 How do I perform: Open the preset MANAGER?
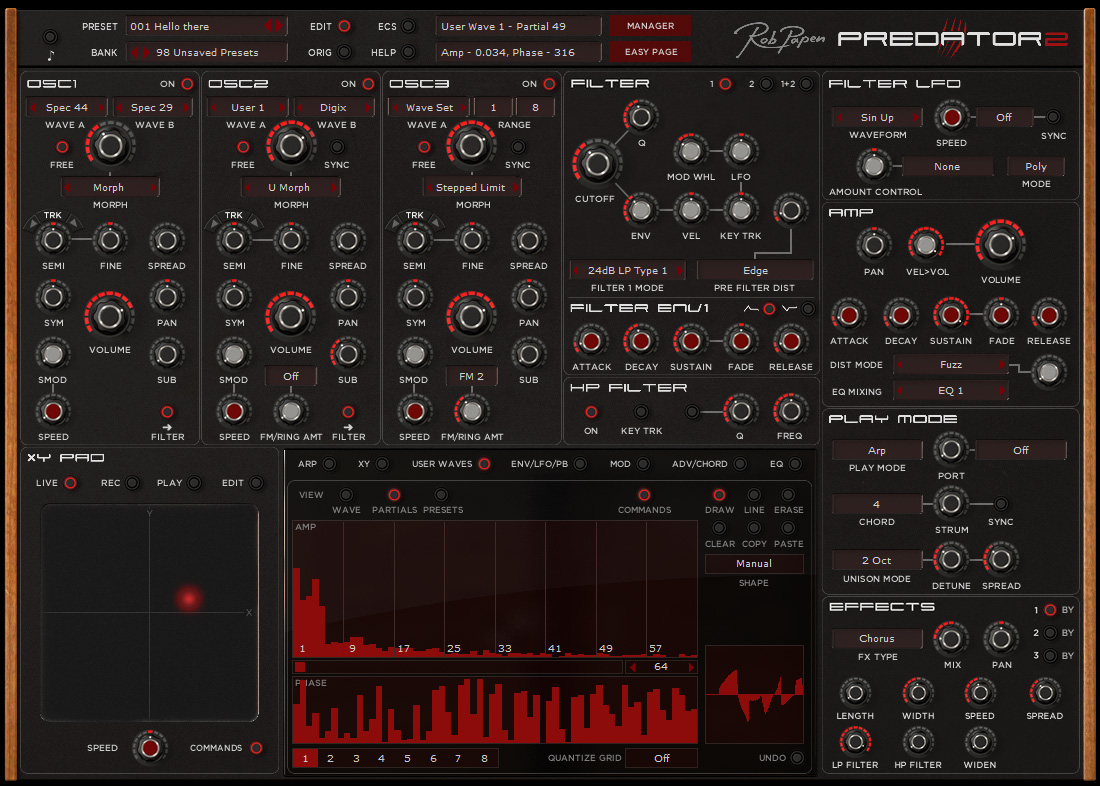(x=649, y=24)
